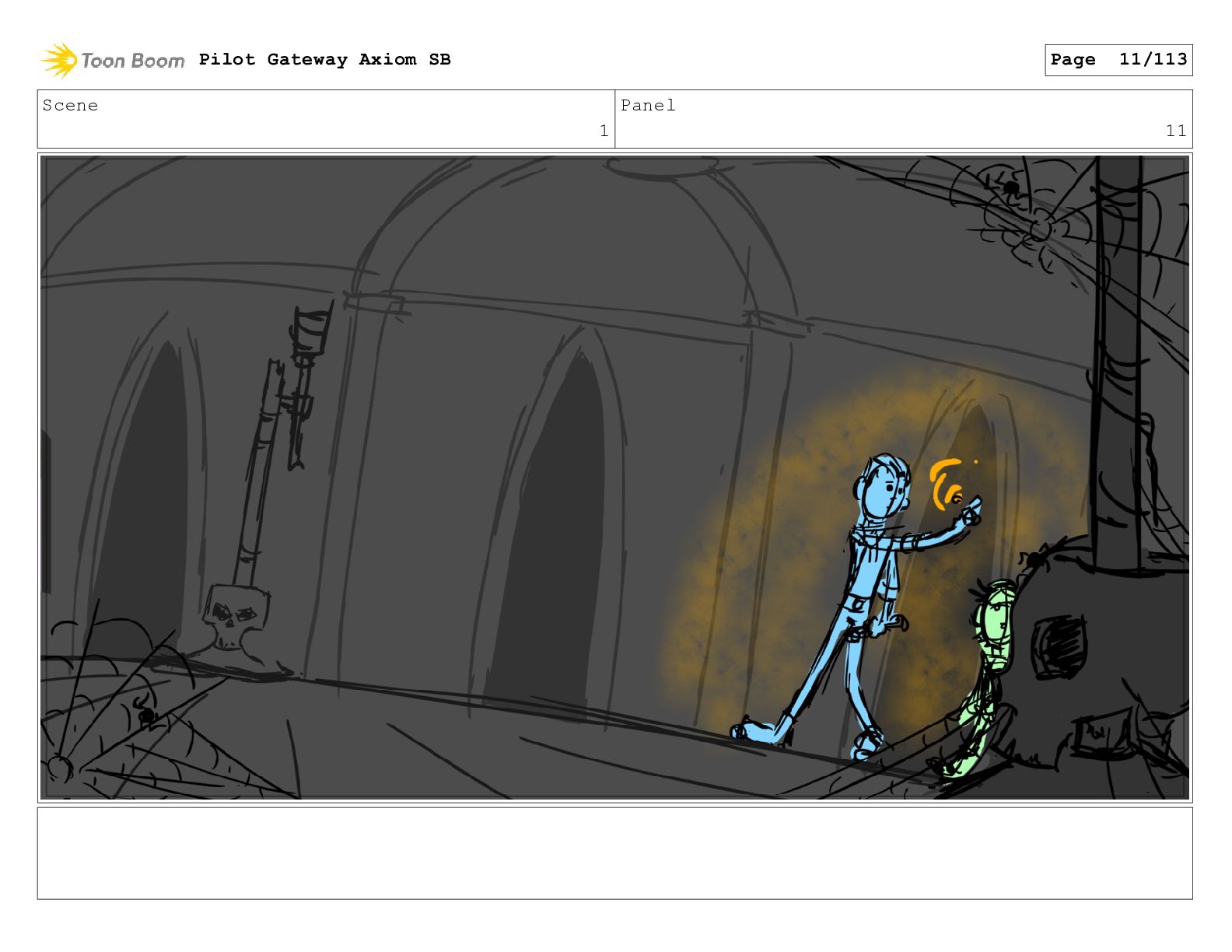Image resolution: width=1232 pixels, height=952 pixels.
Task: Click the panel number '11'
Action: (1176, 131)
